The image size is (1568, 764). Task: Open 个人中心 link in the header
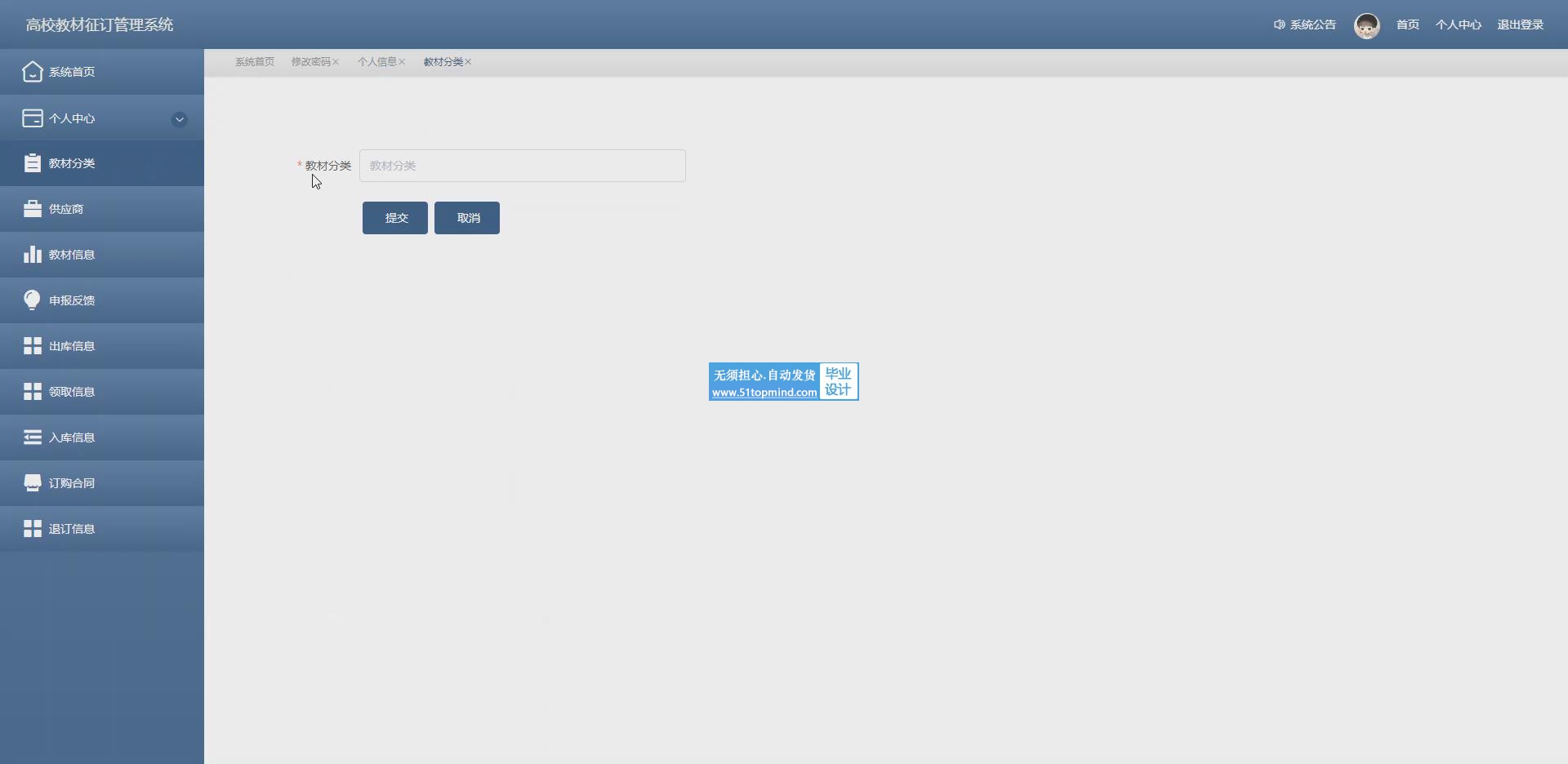tap(1459, 24)
